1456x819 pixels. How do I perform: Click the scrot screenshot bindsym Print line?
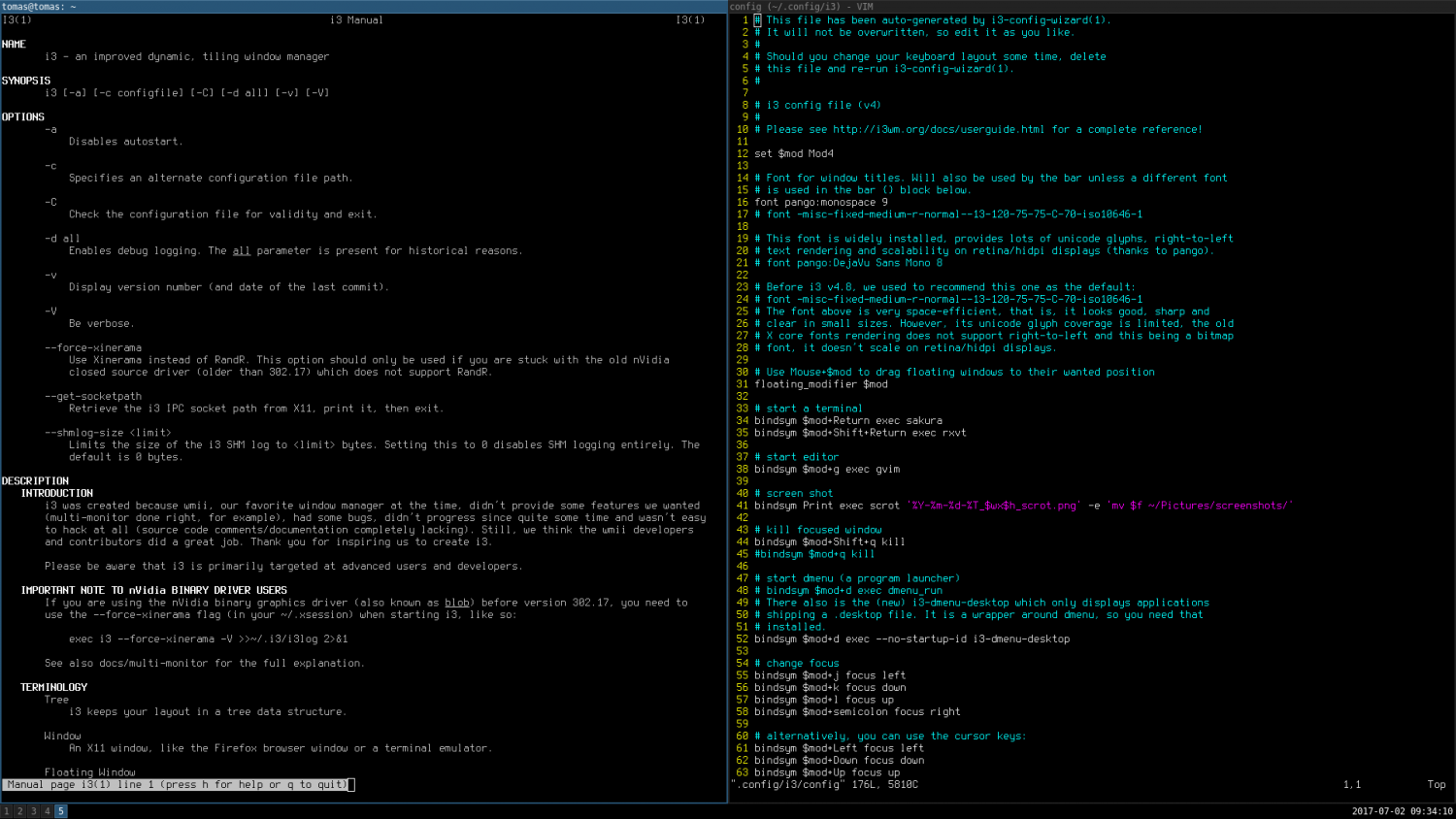[1024, 506]
